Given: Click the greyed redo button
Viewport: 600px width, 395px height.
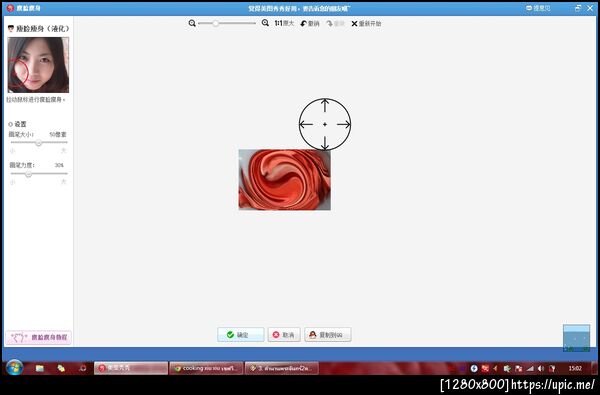Looking at the screenshot, I should 336,24.
